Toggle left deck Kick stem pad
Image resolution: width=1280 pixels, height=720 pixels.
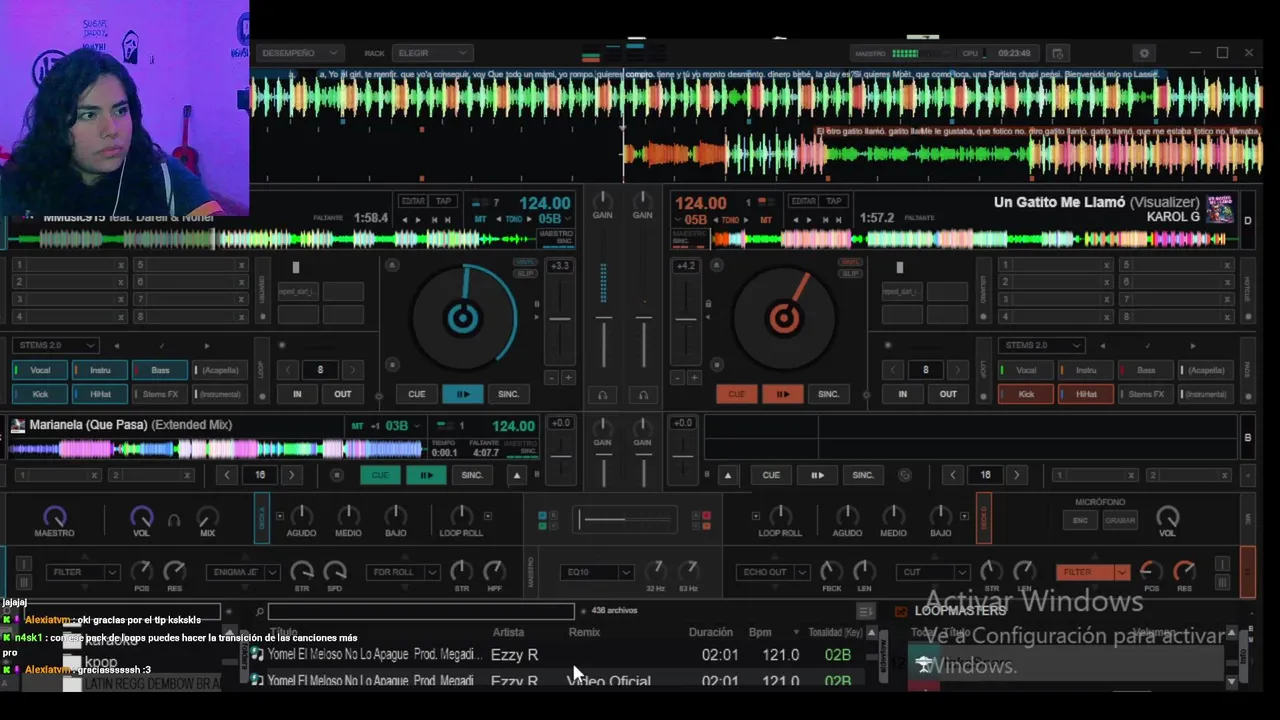(x=40, y=394)
